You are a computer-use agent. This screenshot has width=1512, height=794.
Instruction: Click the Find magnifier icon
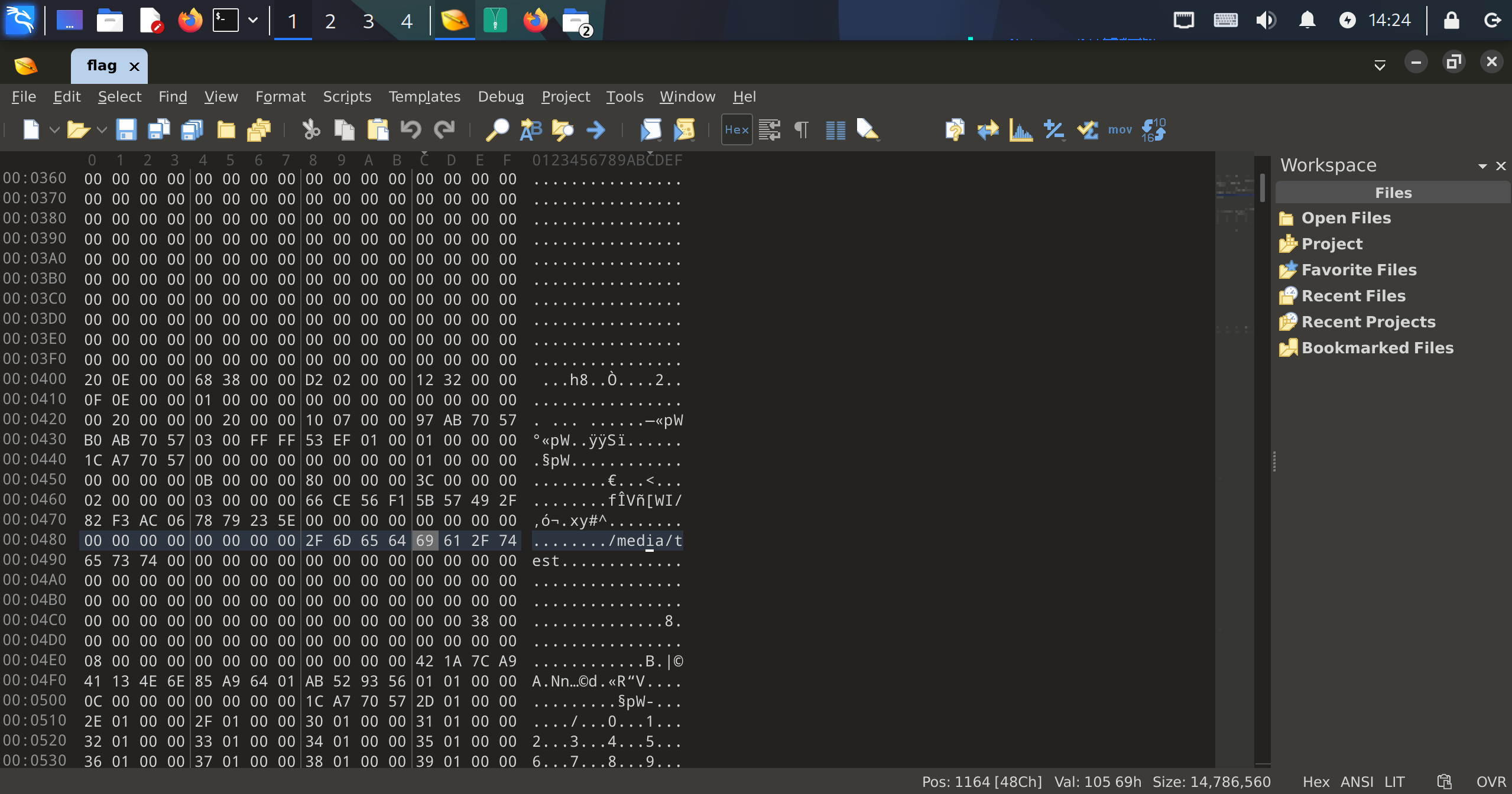[x=497, y=129]
